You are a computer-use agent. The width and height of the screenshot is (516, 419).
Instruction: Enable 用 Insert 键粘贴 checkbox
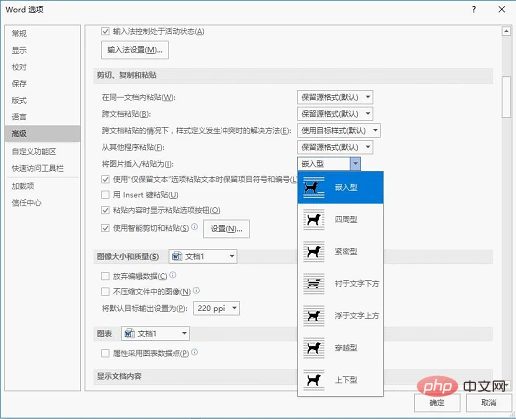105,195
